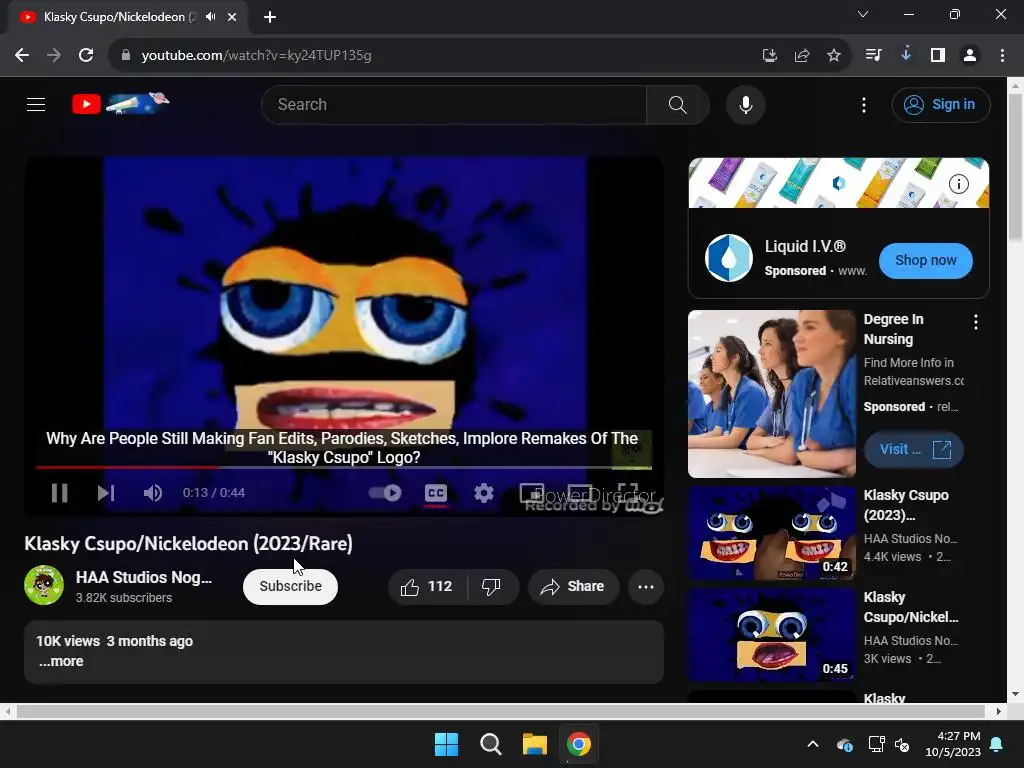
Task: Open more actions ellipsis under video
Action: click(646, 586)
